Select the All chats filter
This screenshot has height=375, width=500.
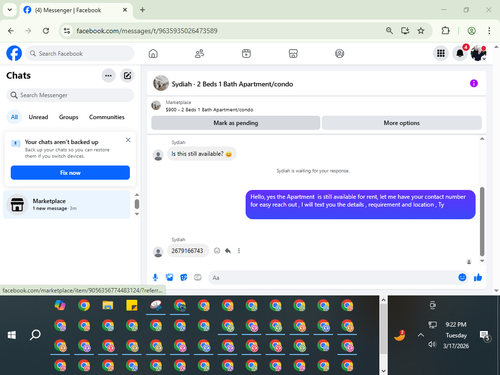[x=14, y=117]
